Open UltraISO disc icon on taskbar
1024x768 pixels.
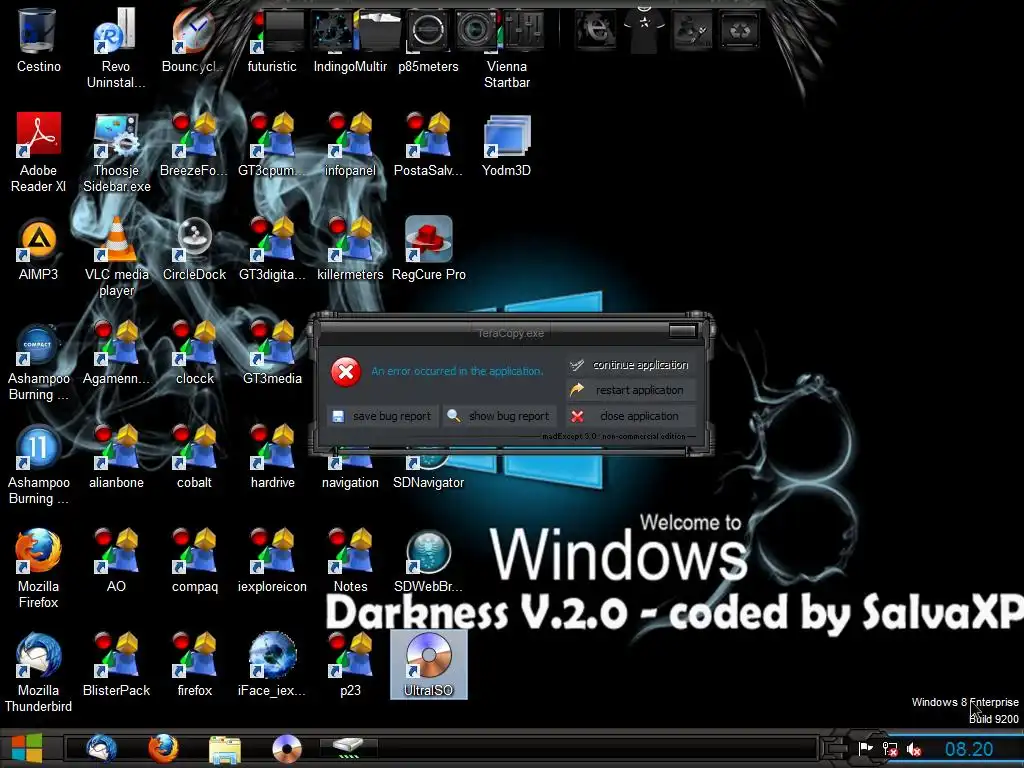287,748
